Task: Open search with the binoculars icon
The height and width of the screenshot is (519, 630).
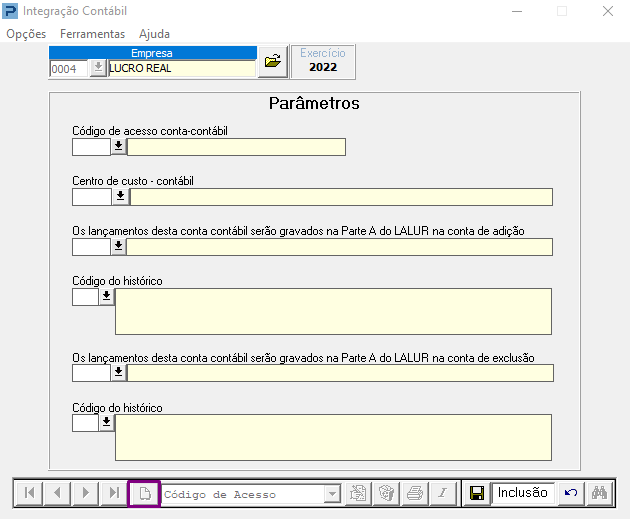Action: 599,493
